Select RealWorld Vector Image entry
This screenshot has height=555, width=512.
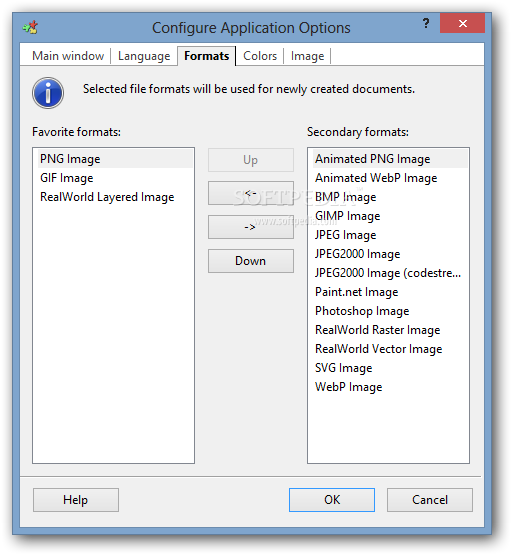390,349
